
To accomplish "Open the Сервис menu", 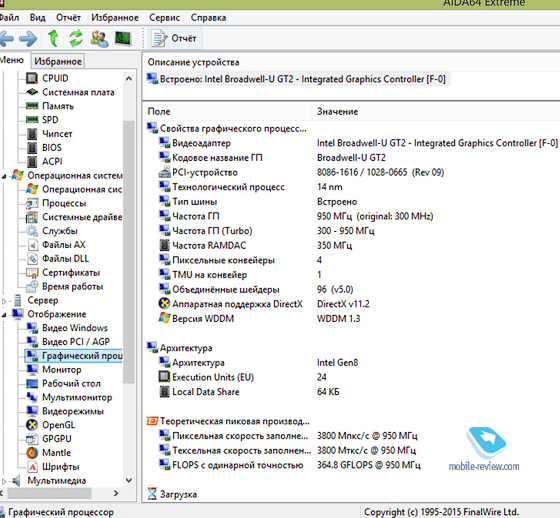I will (164, 18).
